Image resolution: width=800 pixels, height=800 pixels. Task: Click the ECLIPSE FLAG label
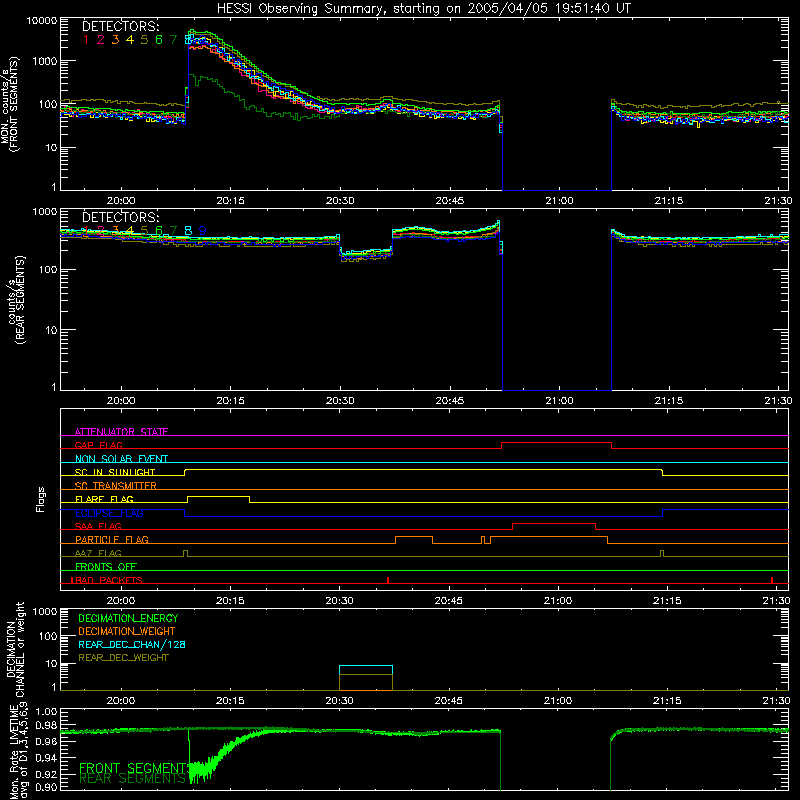109,513
